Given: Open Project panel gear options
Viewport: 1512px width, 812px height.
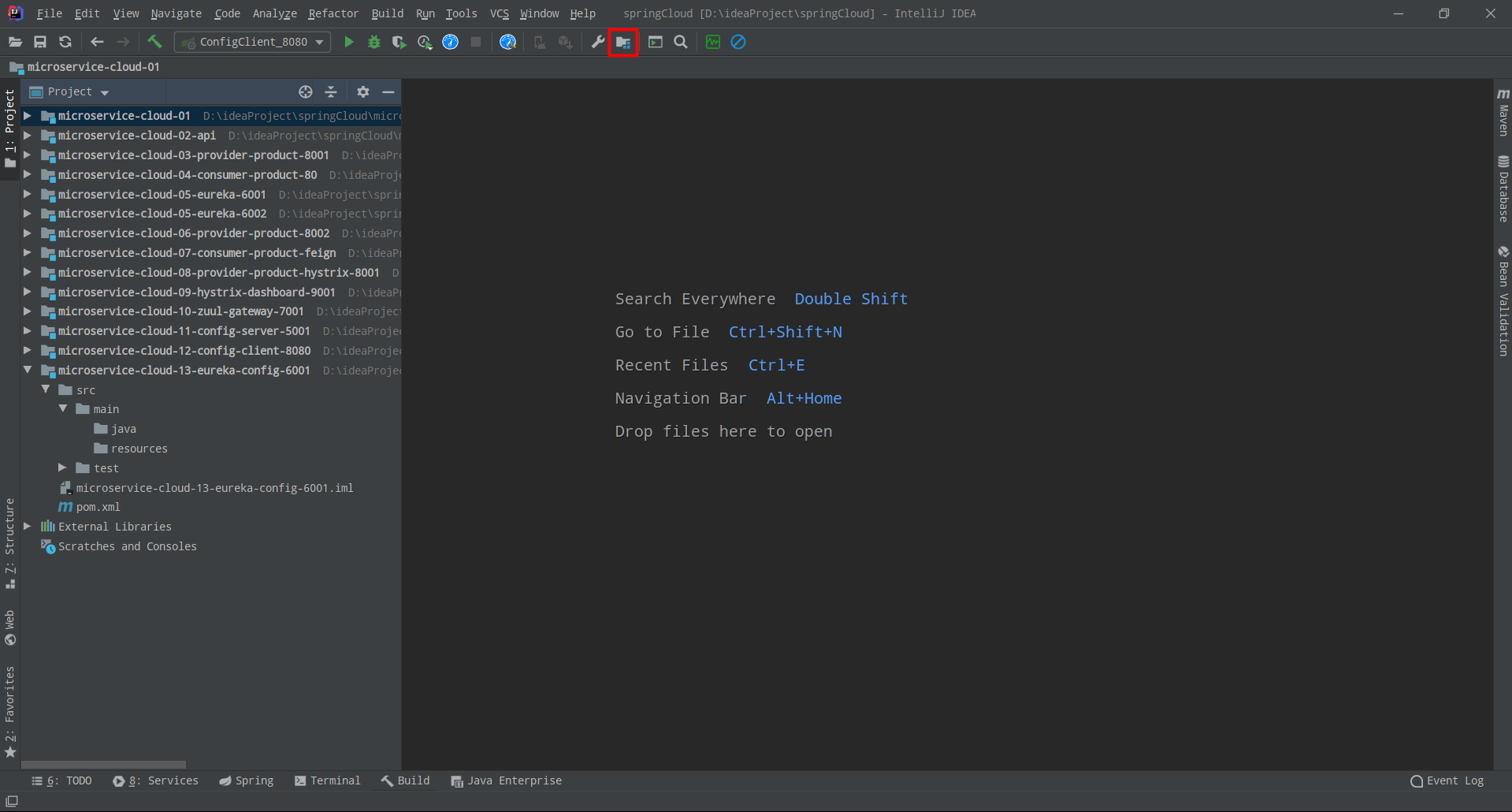Looking at the screenshot, I should coord(362,92).
